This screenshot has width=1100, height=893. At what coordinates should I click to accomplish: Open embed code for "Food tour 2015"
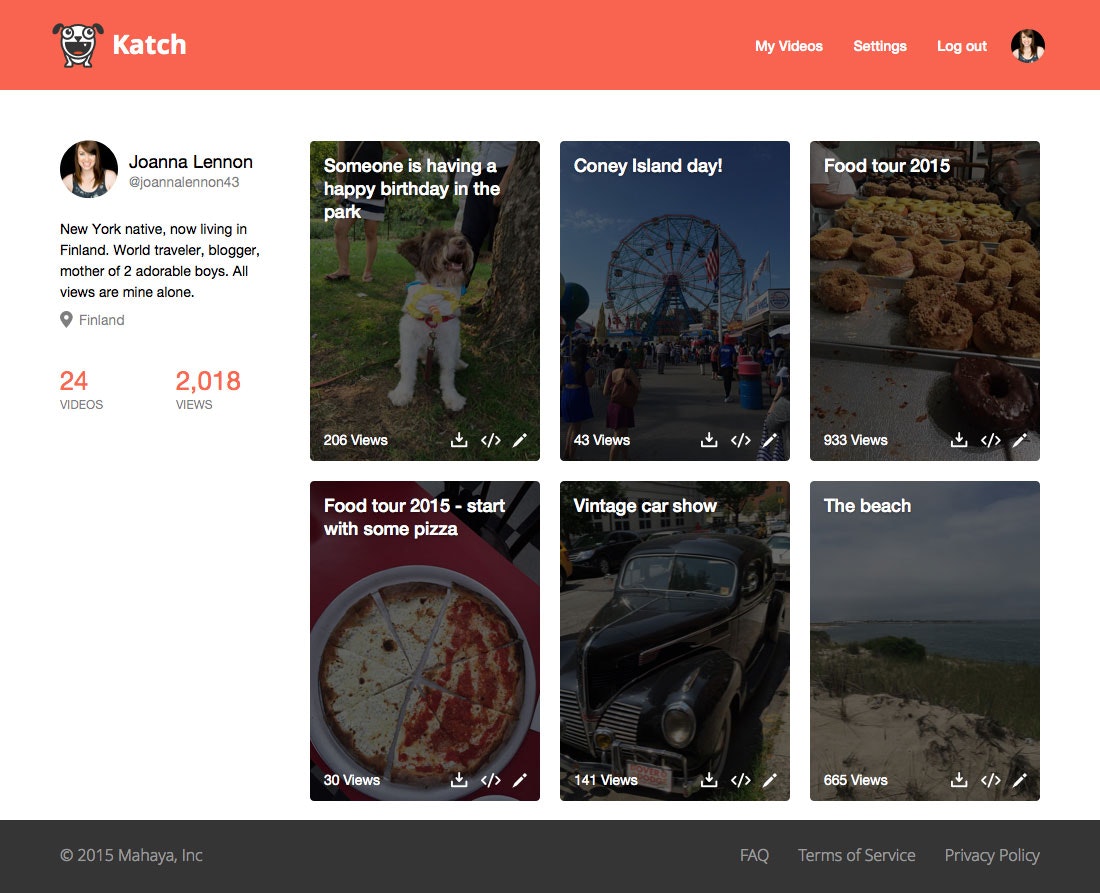click(991, 439)
